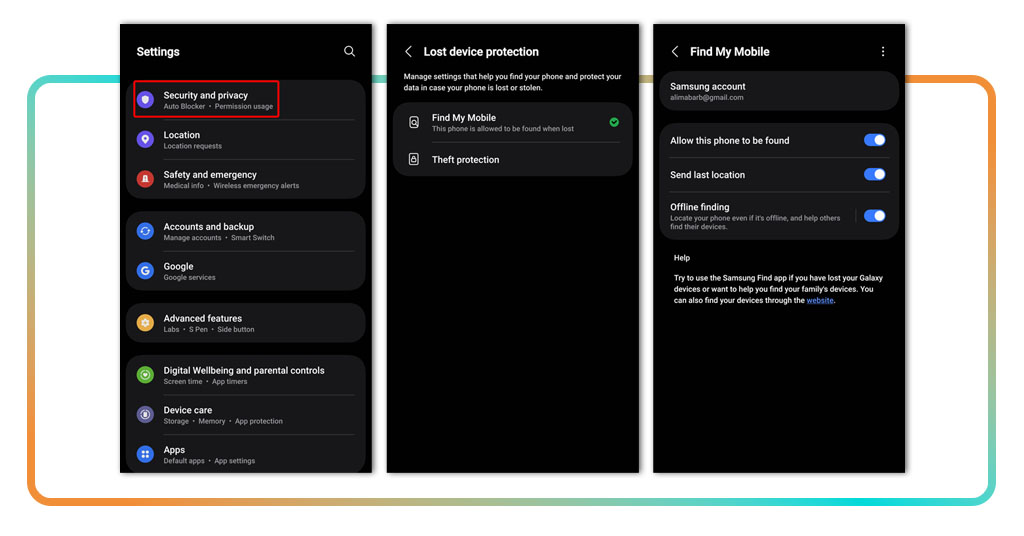Tap the Device care icon
1024x536 pixels.
click(x=146, y=414)
